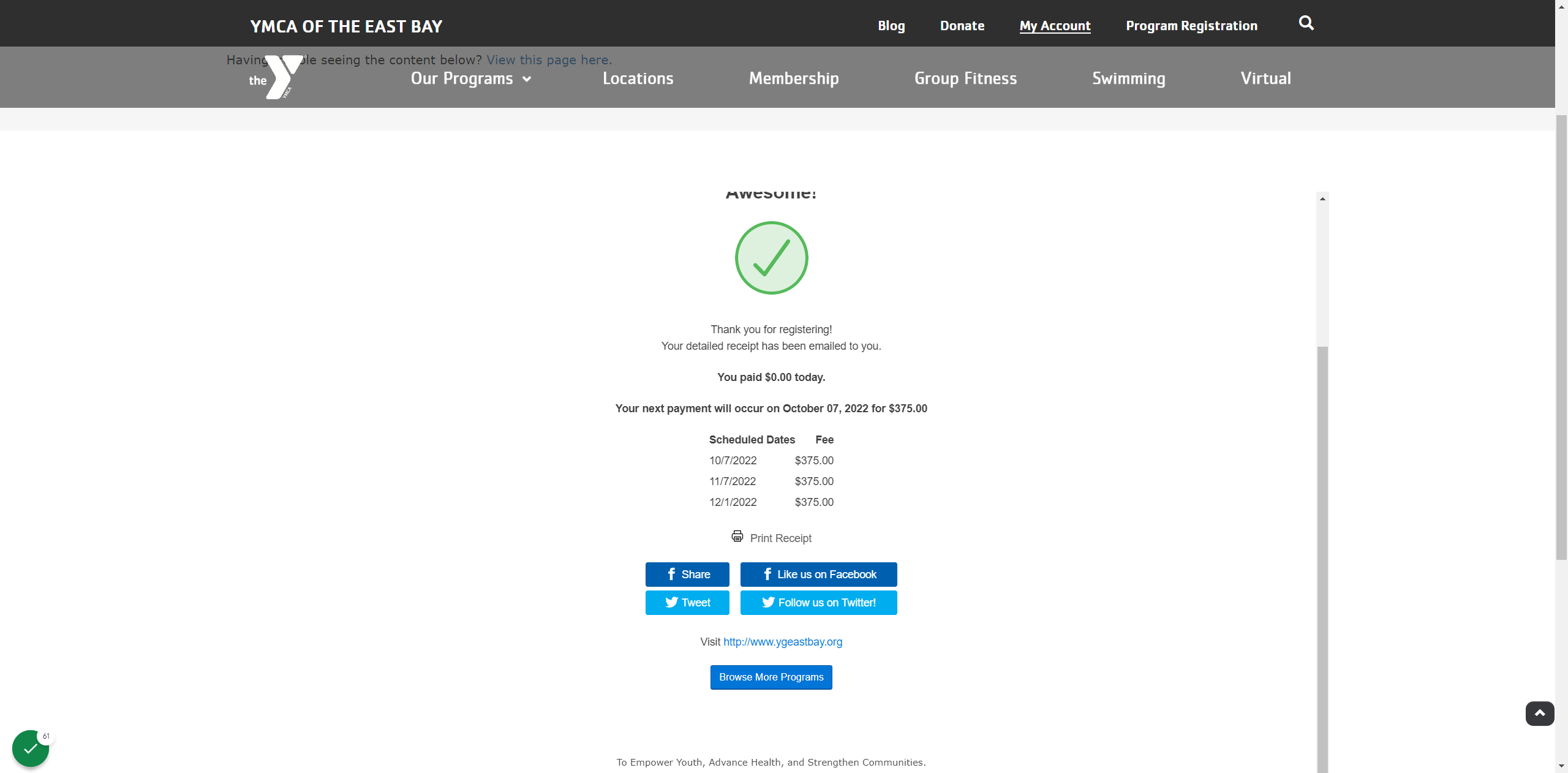Open the ygeastbay.org link
The image size is (1568, 773).
tap(783, 642)
